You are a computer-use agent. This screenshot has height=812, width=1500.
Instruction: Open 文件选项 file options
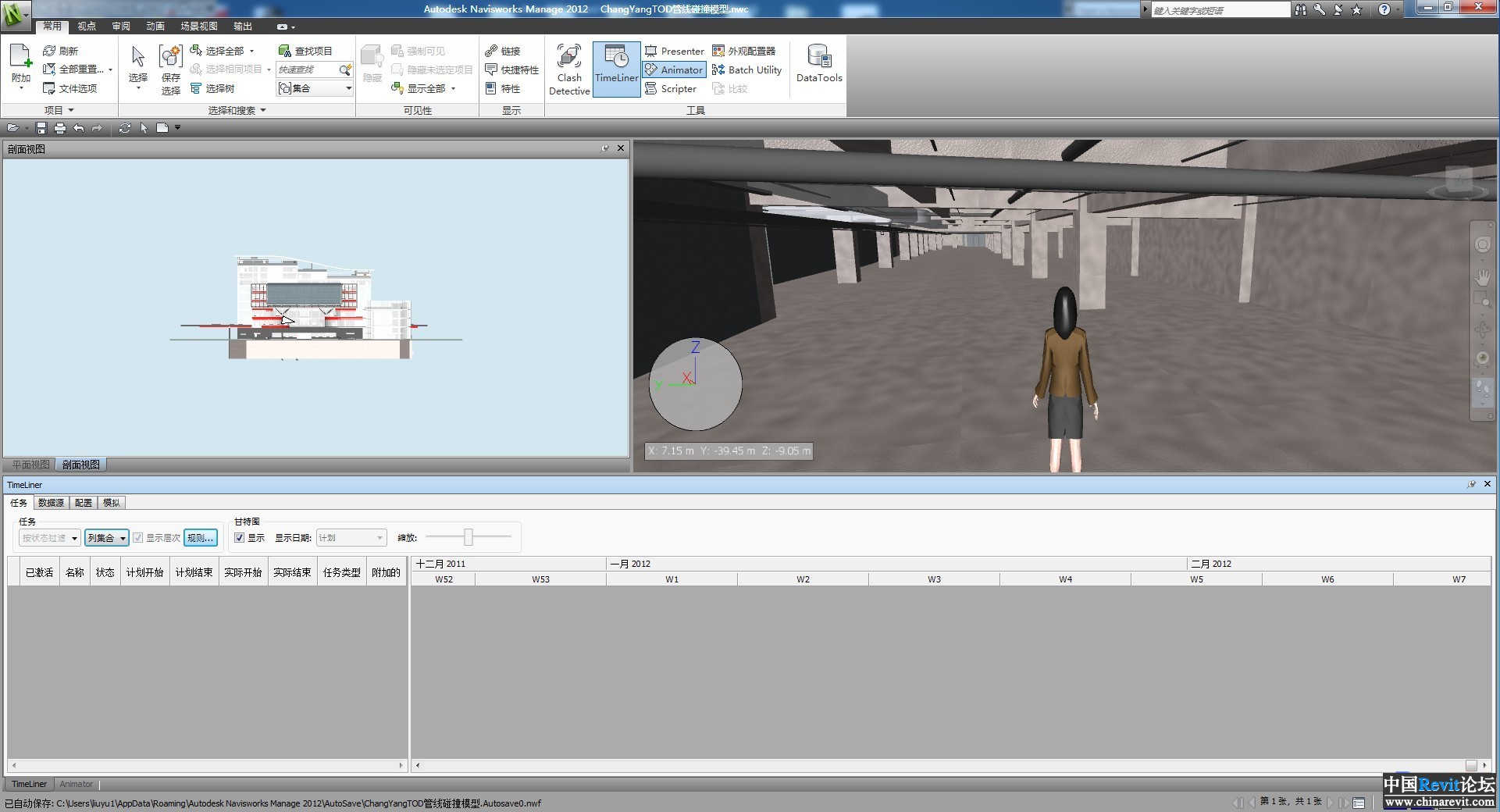(70, 88)
